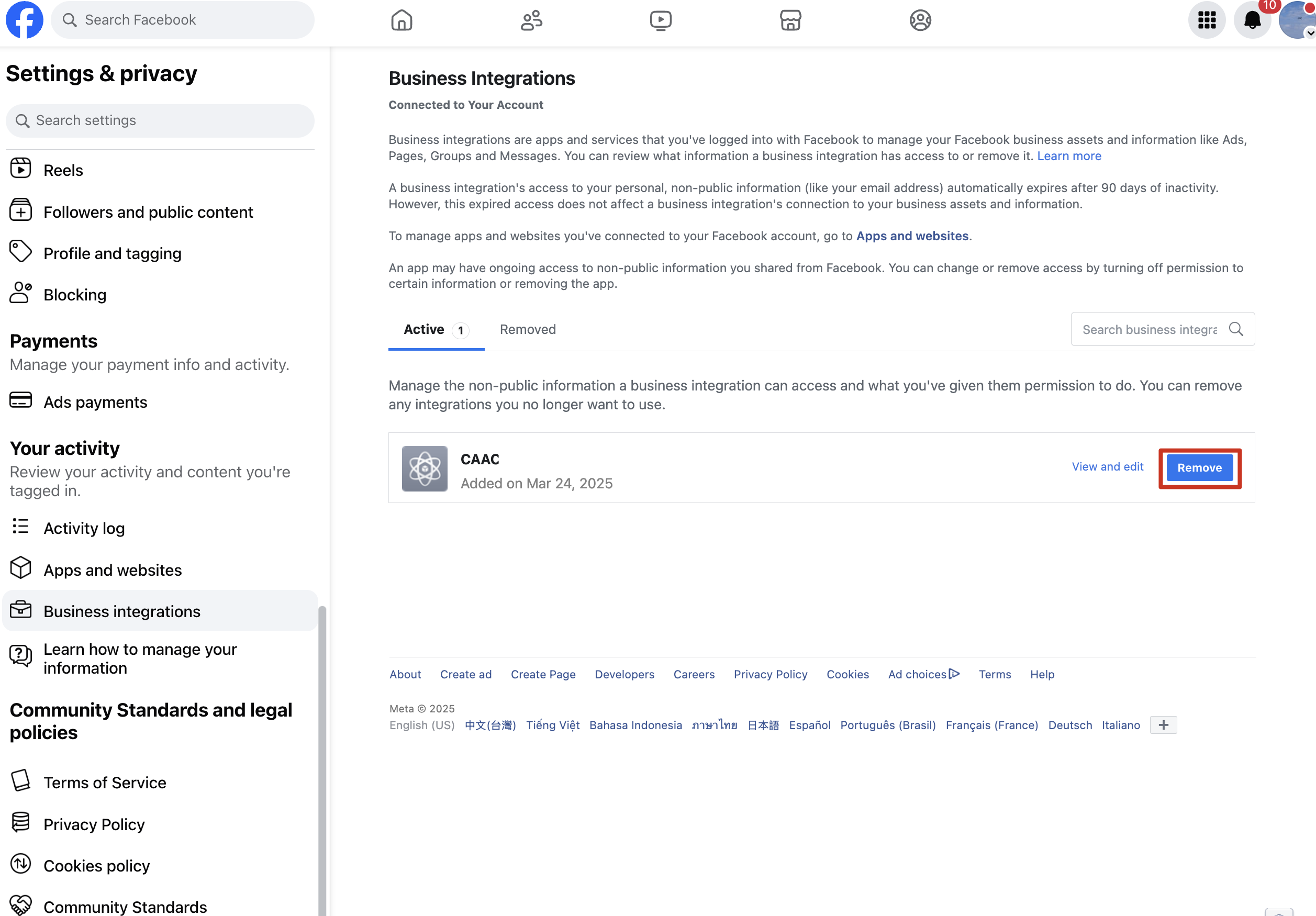Image resolution: width=1316 pixels, height=916 pixels.
Task: Follow the Learn more link
Action: (1069, 156)
